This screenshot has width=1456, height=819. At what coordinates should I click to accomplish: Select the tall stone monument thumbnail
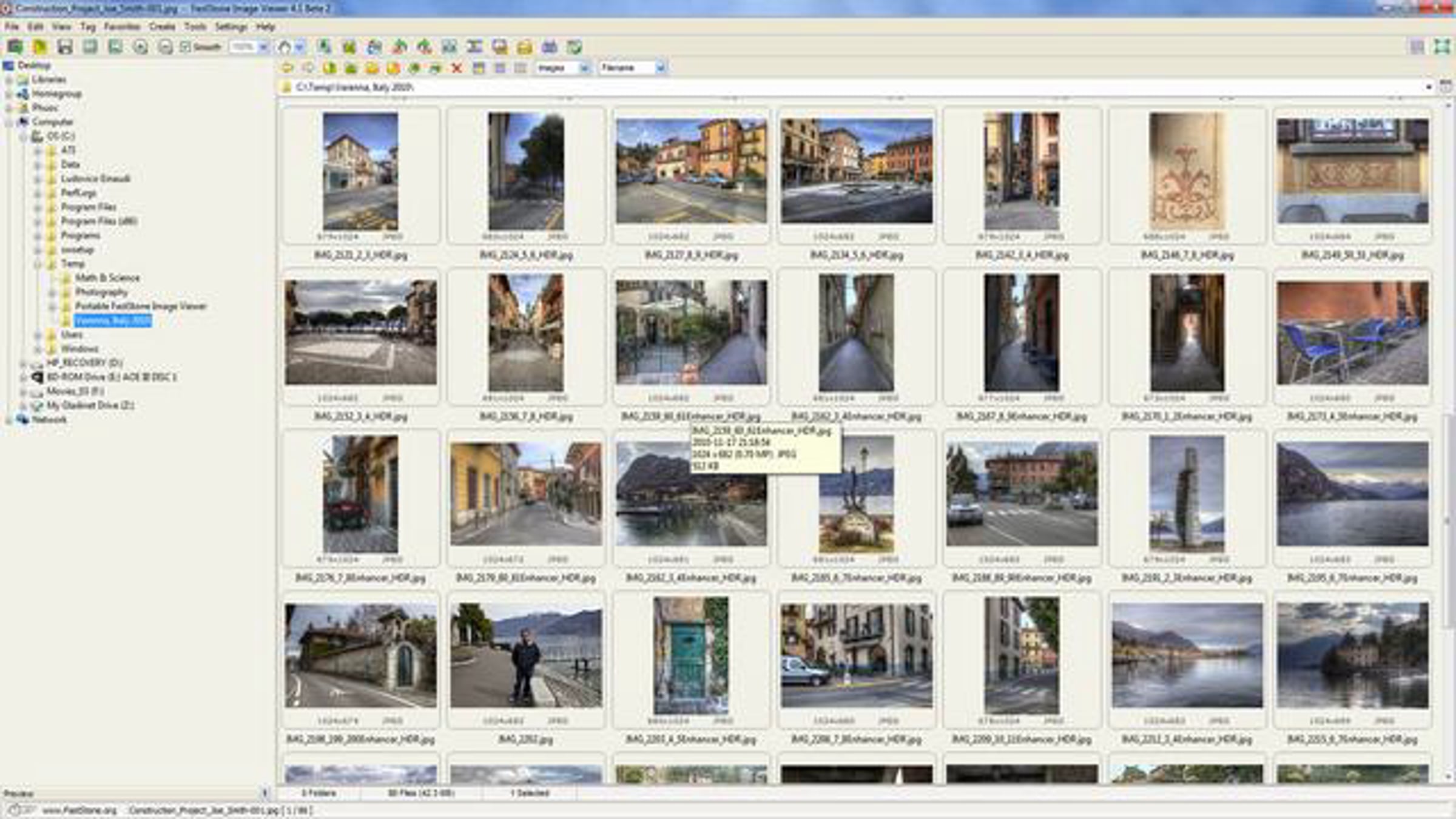(1187, 494)
